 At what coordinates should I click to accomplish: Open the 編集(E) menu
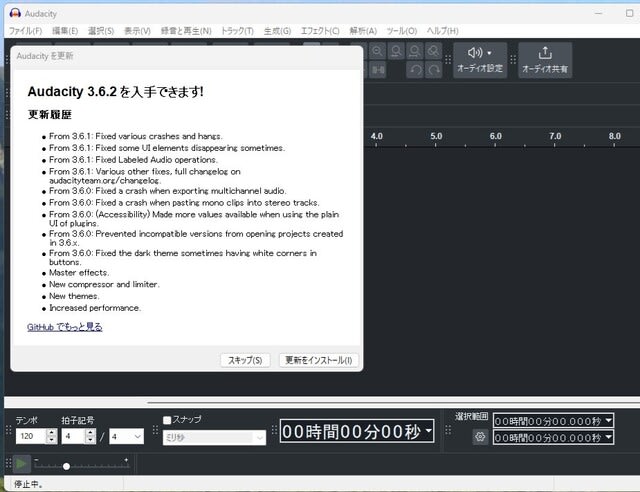pyautogui.click(x=65, y=31)
